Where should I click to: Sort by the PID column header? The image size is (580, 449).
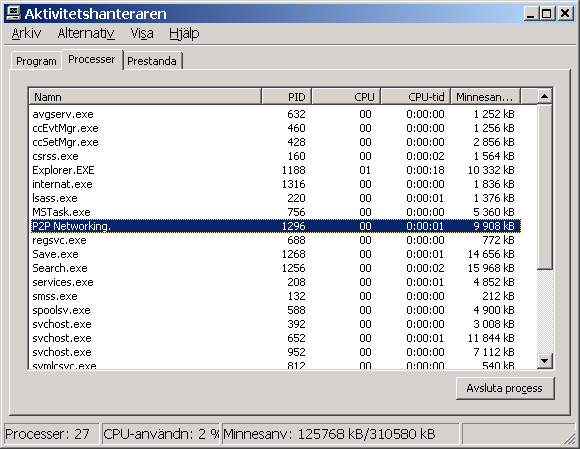click(x=287, y=97)
